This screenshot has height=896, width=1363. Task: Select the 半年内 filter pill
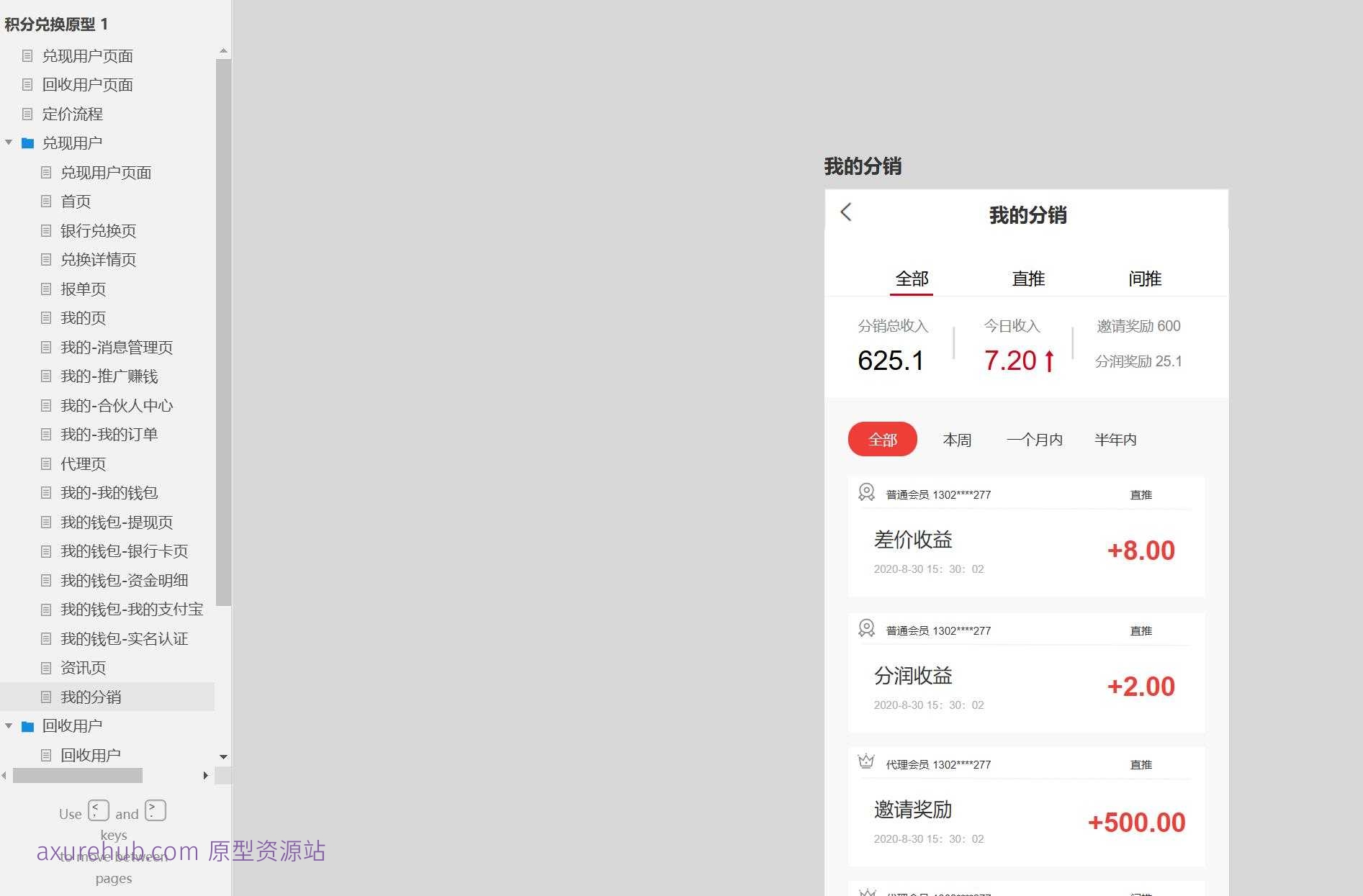pyautogui.click(x=1115, y=439)
